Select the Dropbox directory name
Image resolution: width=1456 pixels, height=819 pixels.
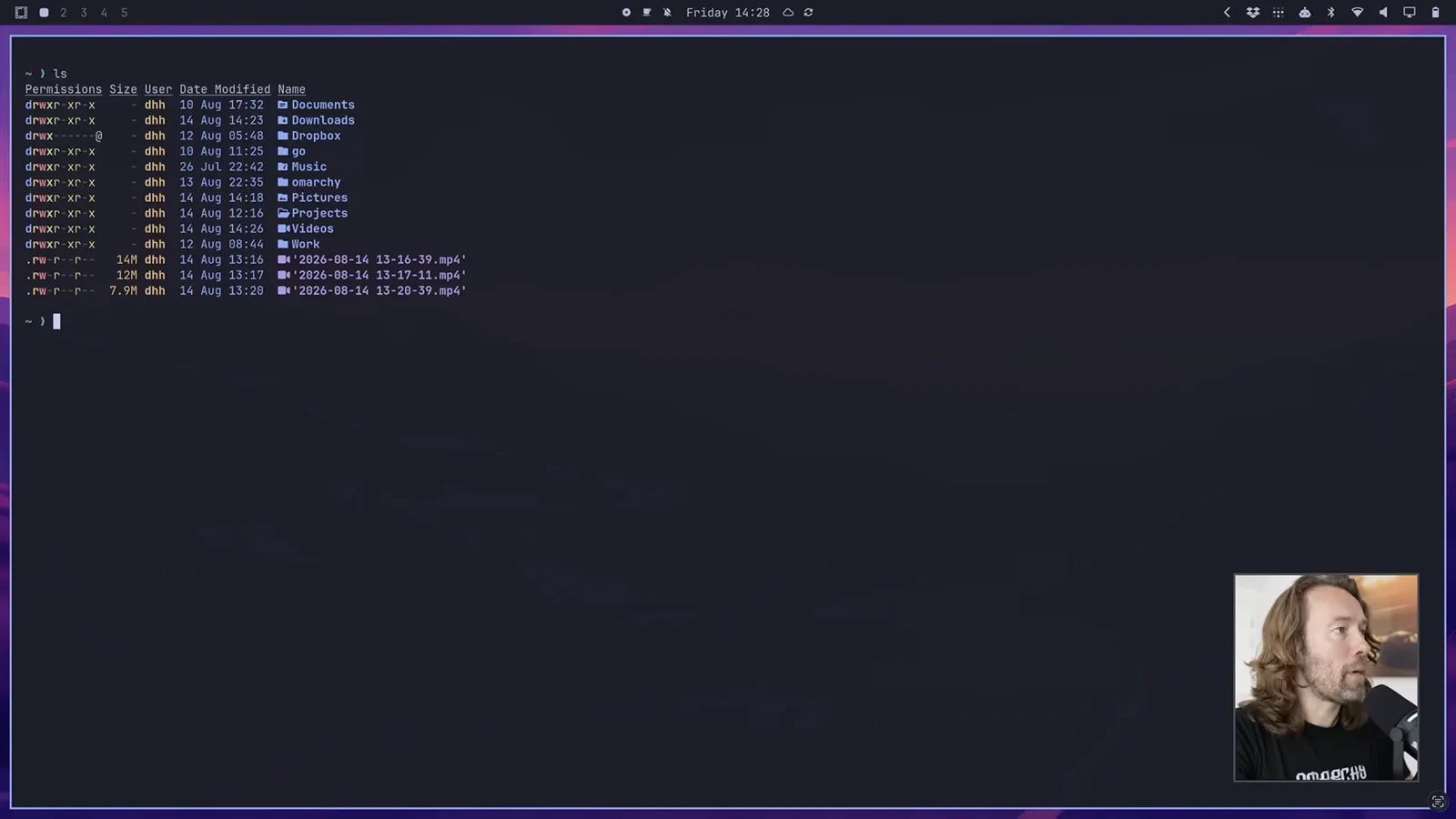tap(316, 136)
